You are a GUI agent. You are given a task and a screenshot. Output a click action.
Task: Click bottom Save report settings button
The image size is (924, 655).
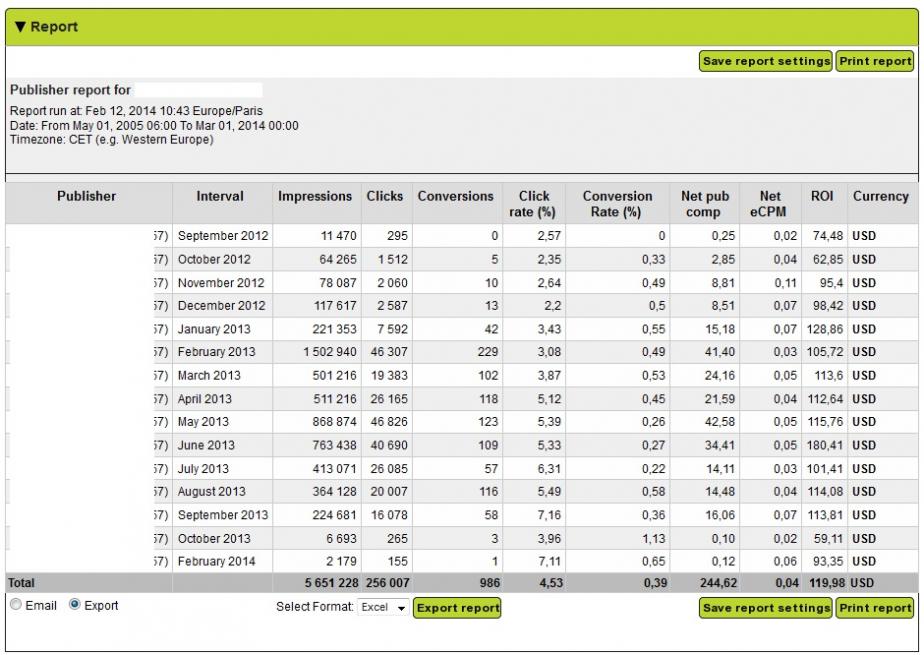point(766,608)
